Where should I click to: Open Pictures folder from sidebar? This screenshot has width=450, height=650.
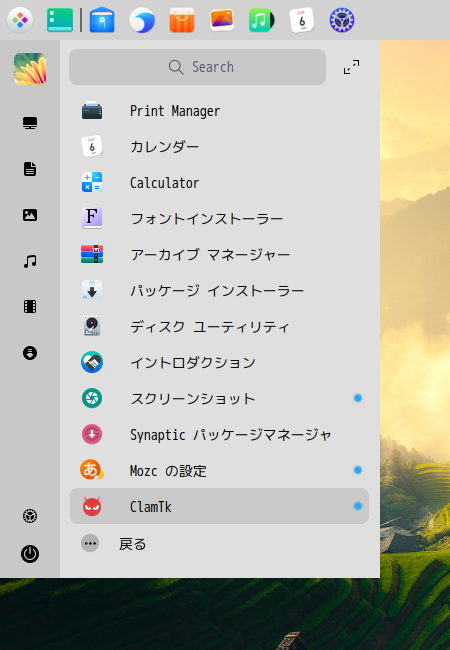[30, 215]
